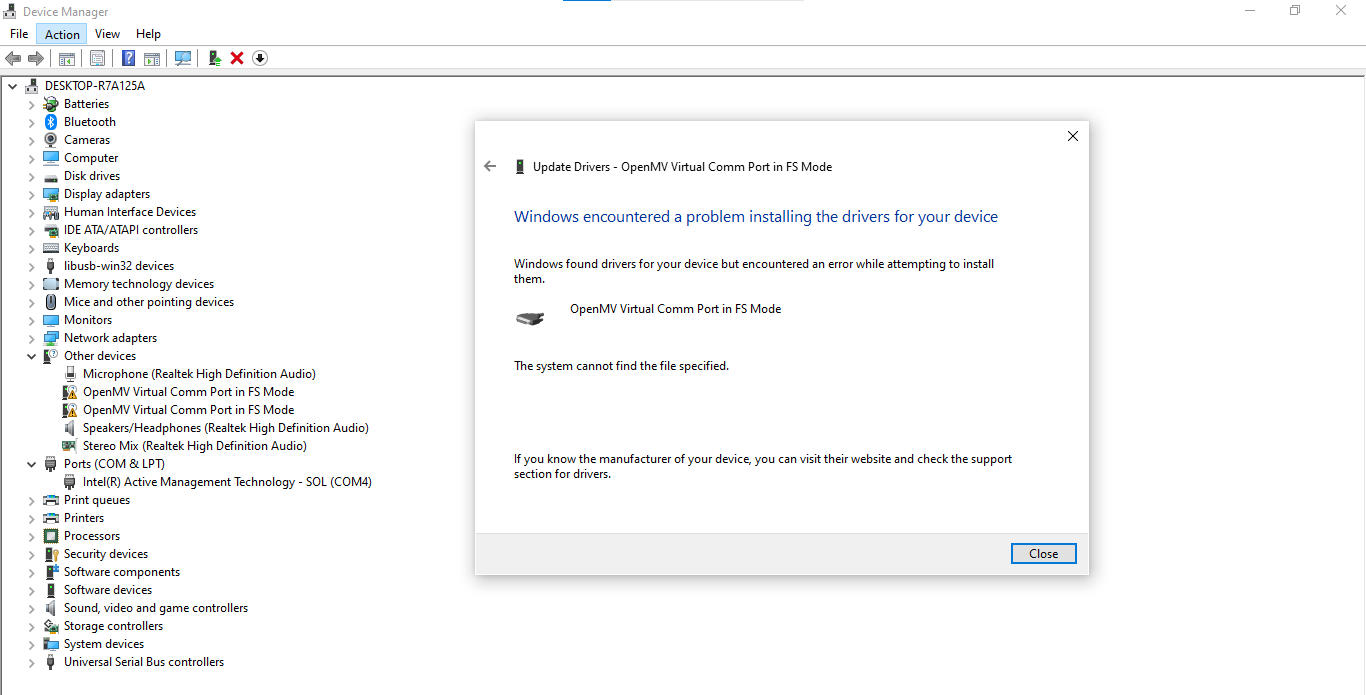Dismiss Update Drivers dialog with its X button
Viewport: 1366px width, 695px height.
[x=1073, y=136]
